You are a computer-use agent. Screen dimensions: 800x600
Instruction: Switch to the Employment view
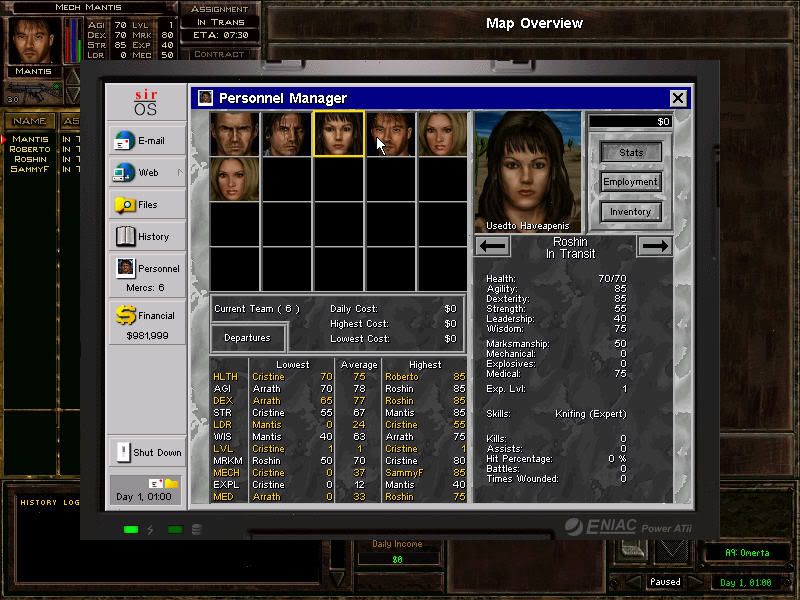(630, 182)
